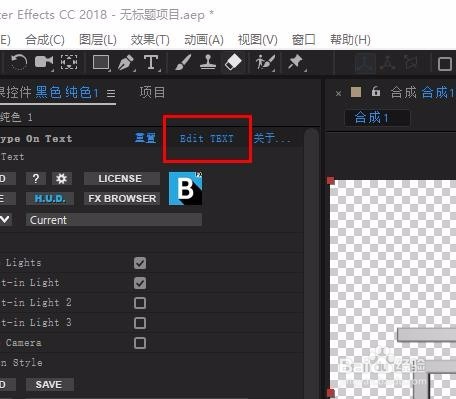The image size is (456, 399).
Task: Click the local axis mode icon
Action: click(x=364, y=63)
